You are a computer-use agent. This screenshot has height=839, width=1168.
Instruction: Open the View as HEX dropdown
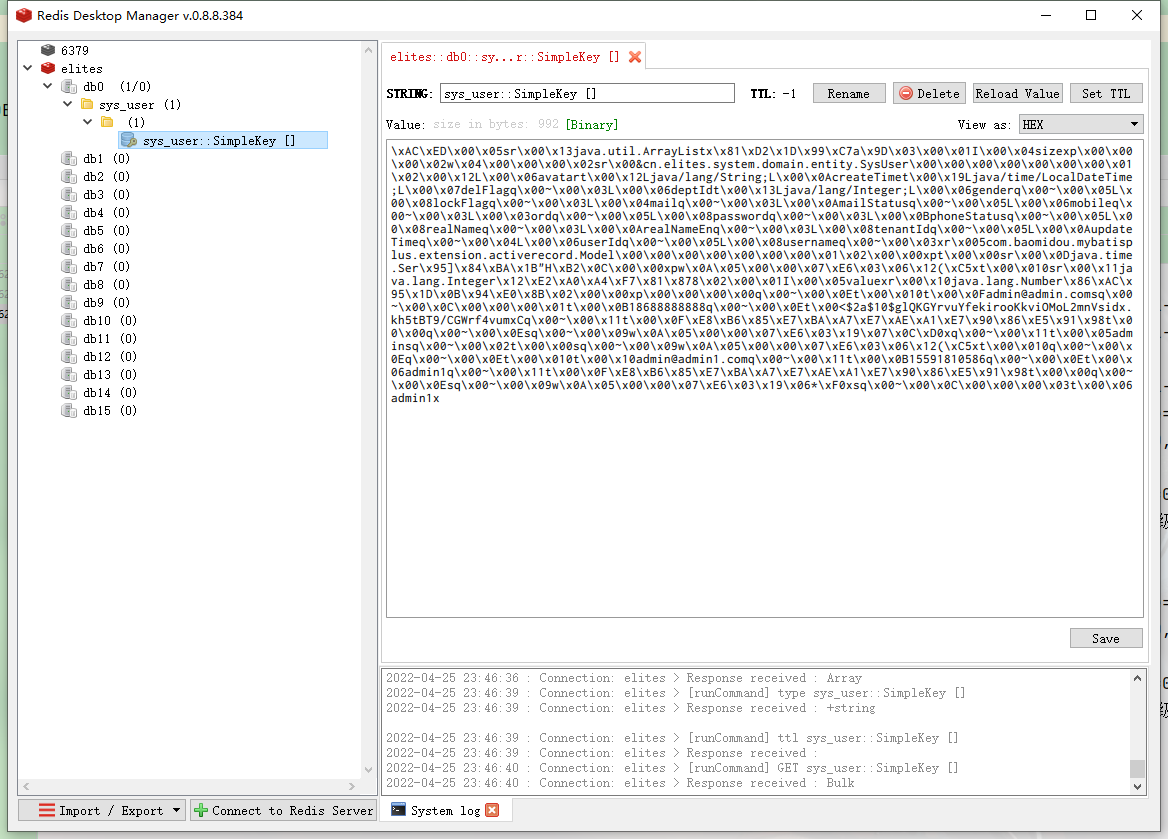1081,124
